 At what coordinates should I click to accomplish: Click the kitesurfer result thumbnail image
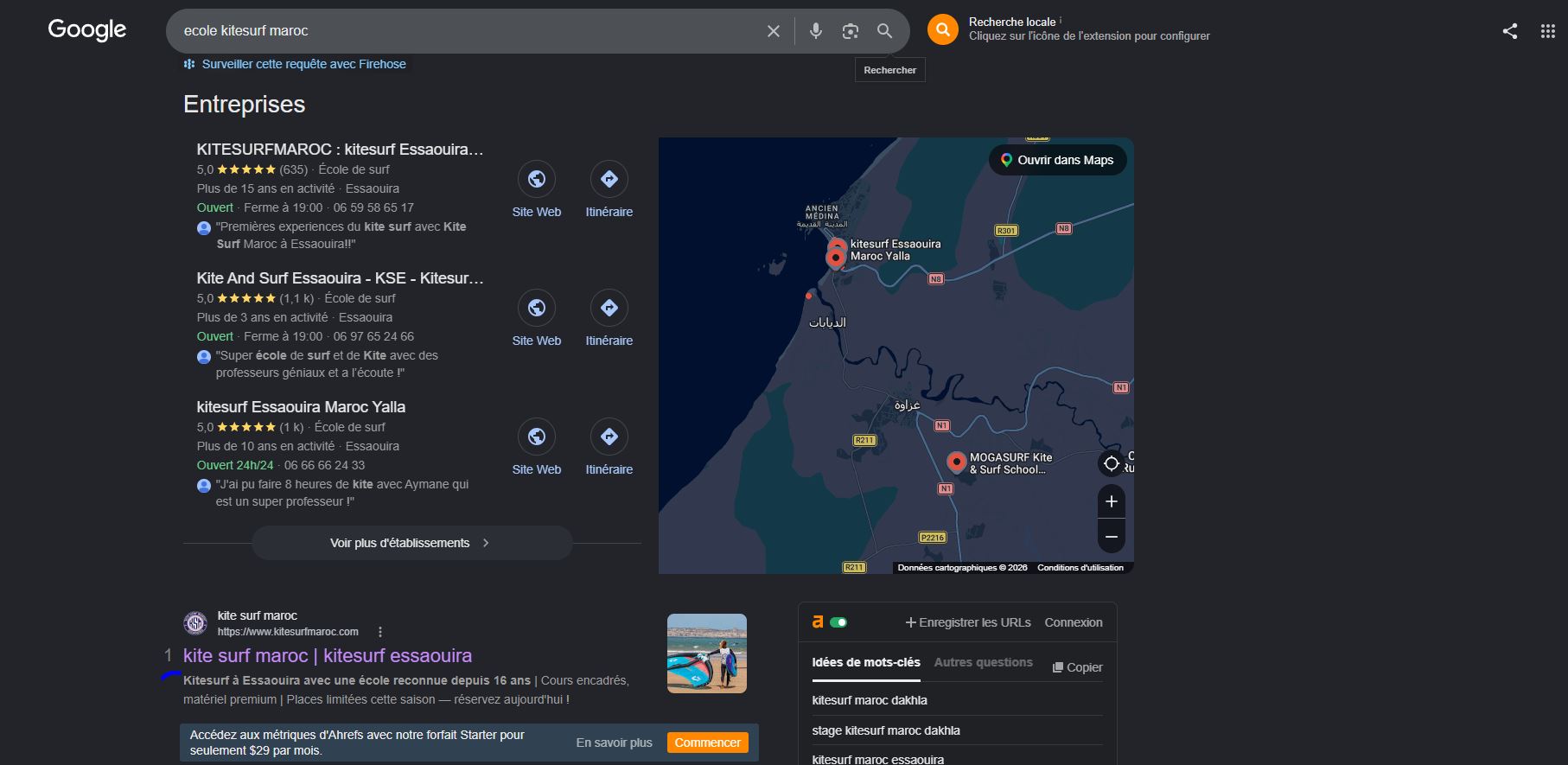[x=707, y=653]
